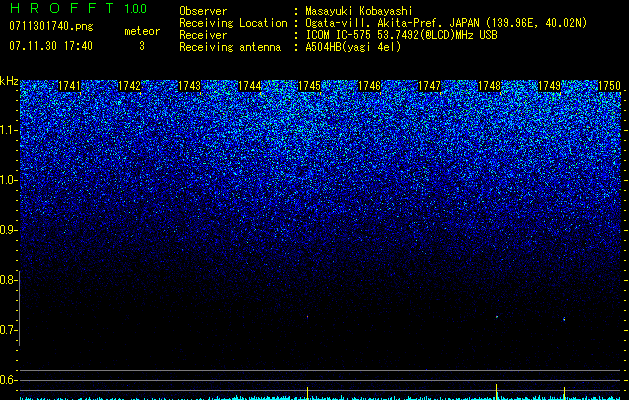Click the kHz axis unit label

pyautogui.click(x=9, y=81)
